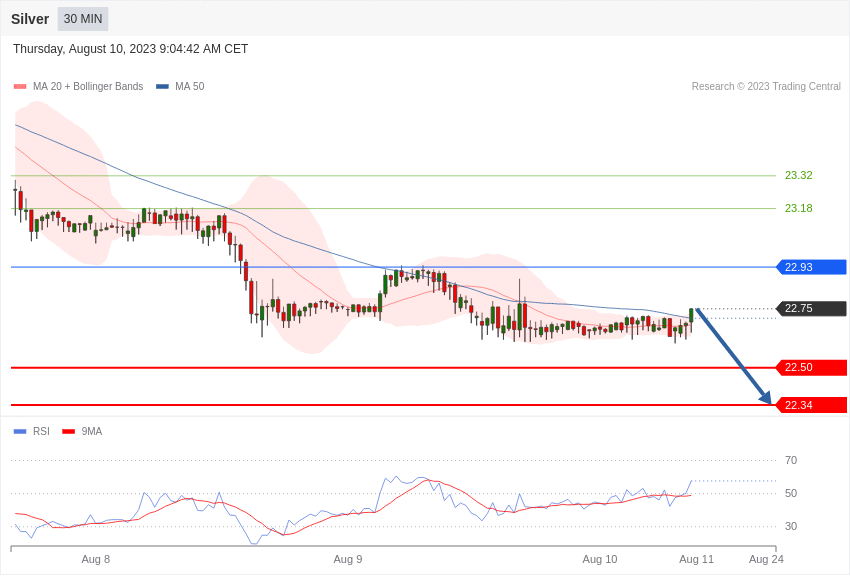Click the RSI axis value 30
The image size is (850, 576).
pos(791,526)
